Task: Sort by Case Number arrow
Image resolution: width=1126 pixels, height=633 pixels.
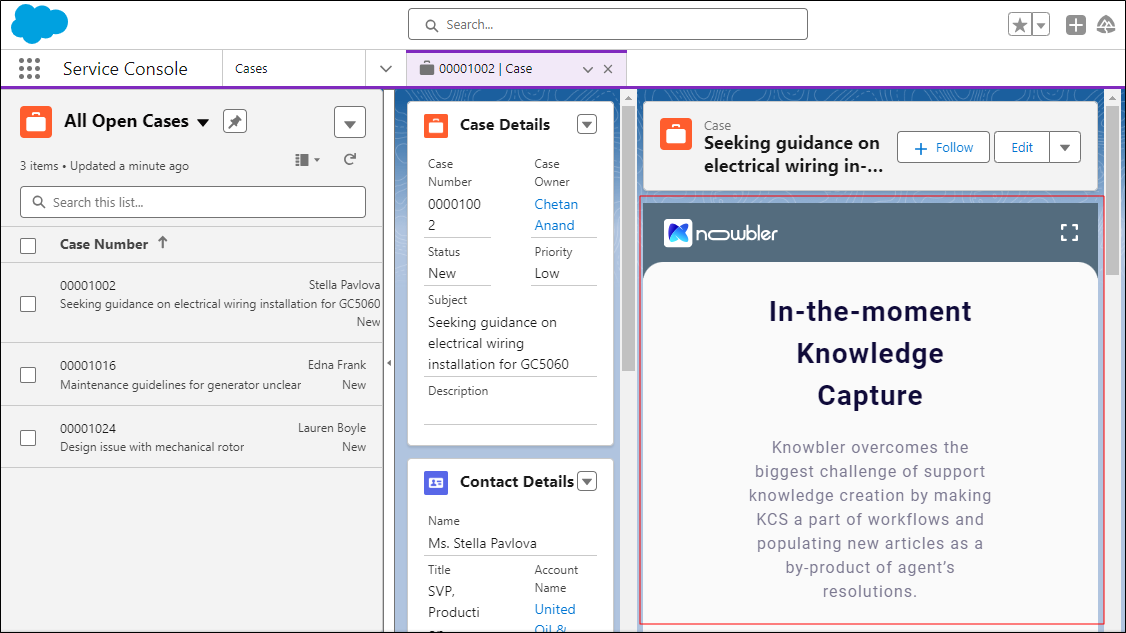Action: pyautogui.click(x=163, y=243)
